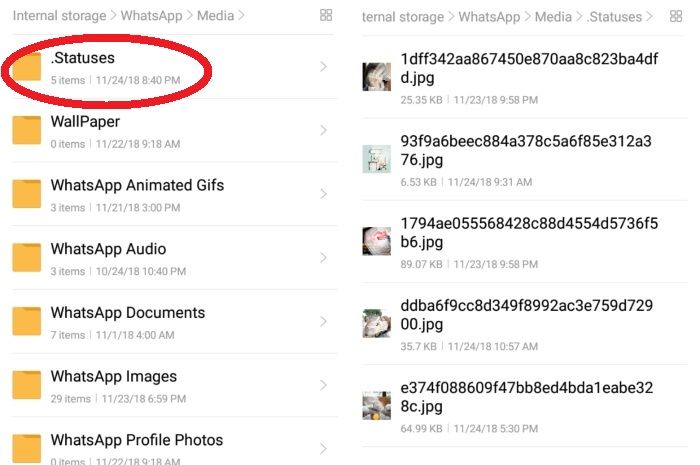Switch to grid view in .Statuses panel

676,17
